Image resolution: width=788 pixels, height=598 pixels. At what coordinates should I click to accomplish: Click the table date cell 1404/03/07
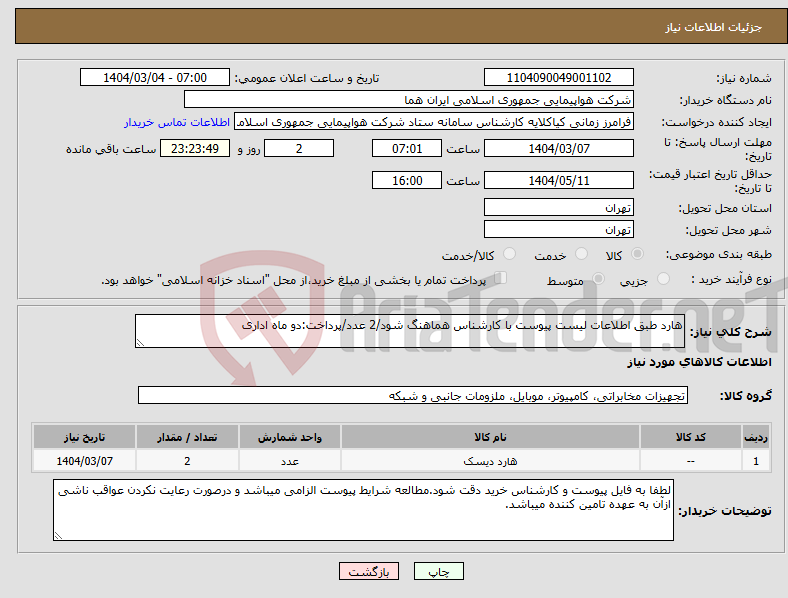click(x=84, y=461)
